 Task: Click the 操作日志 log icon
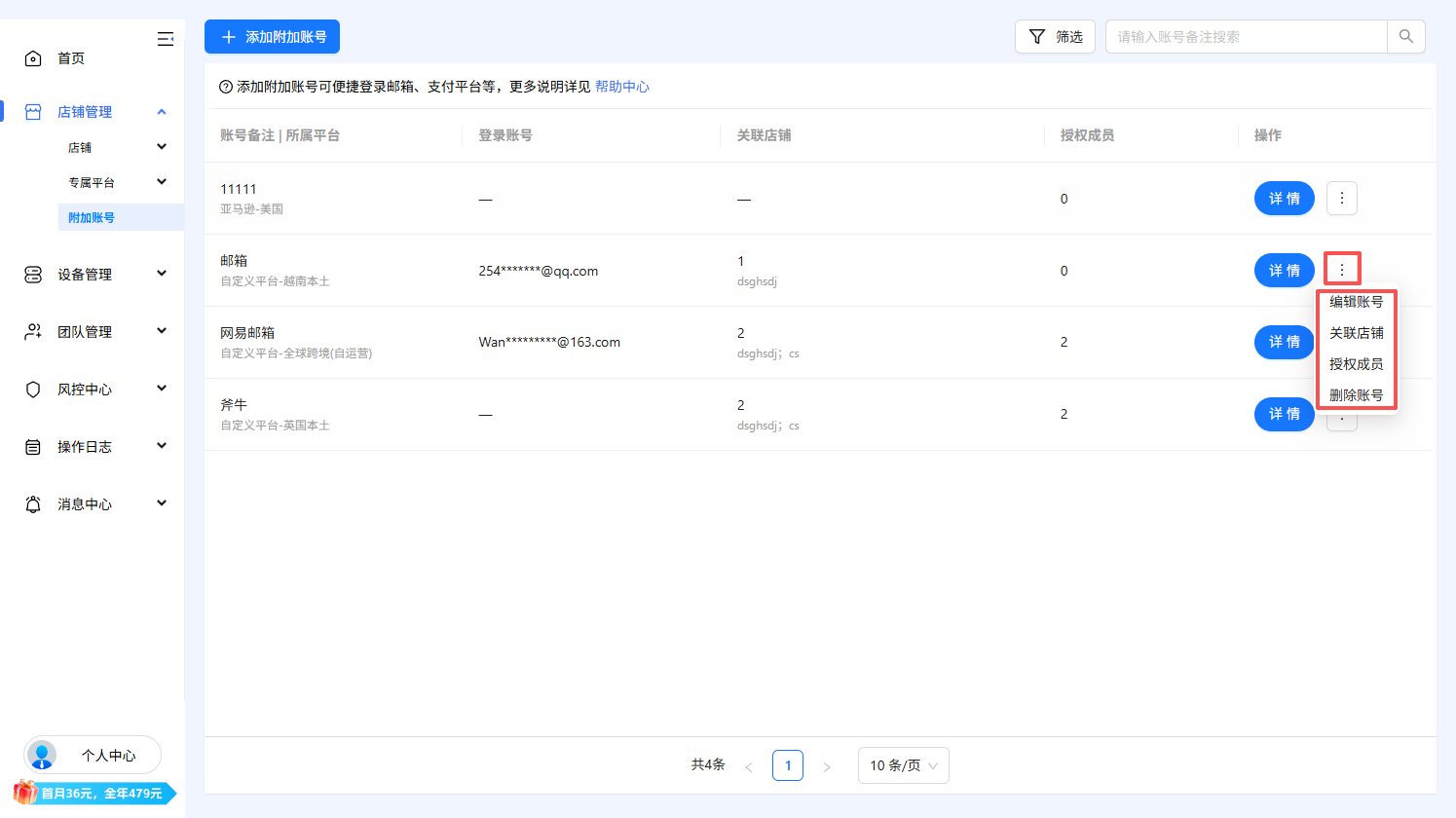click(32, 446)
